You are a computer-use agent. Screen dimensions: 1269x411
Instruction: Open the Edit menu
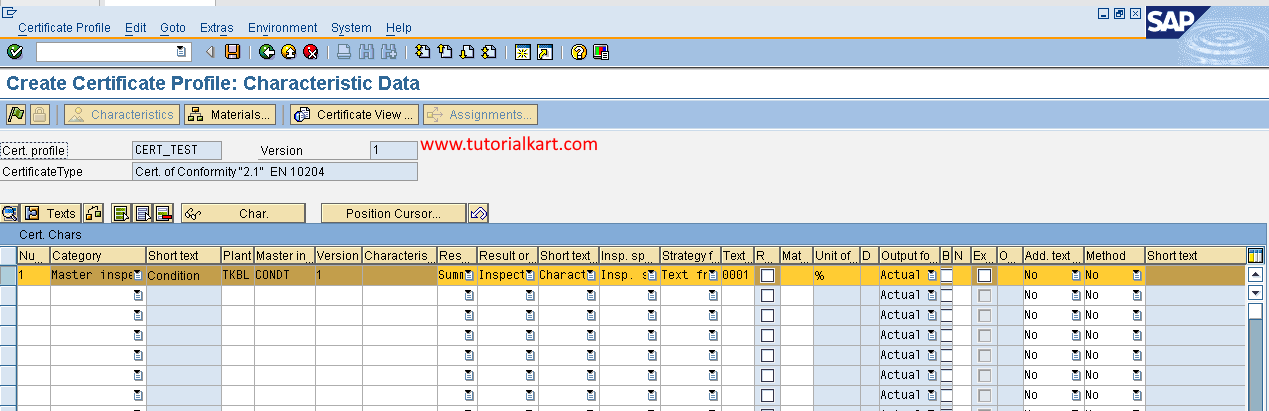point(136,28)
